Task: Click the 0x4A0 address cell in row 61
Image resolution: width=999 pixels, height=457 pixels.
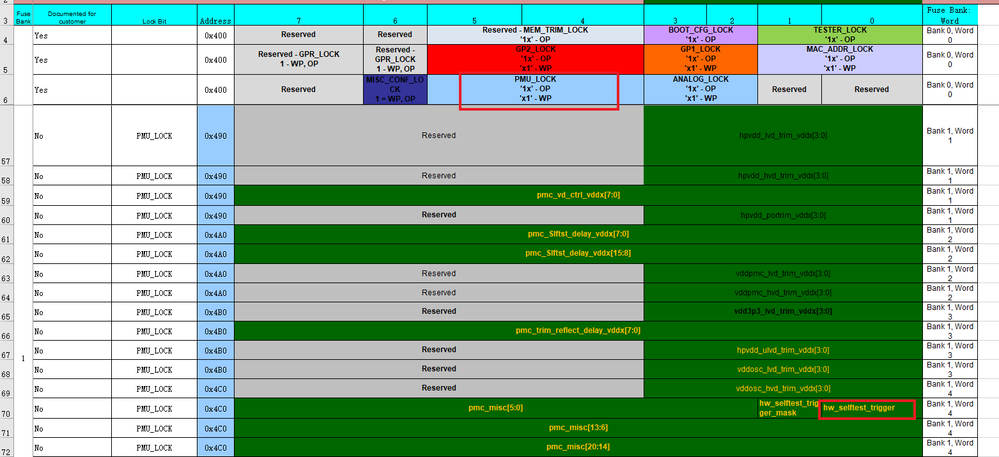Action: pos(215,235)
